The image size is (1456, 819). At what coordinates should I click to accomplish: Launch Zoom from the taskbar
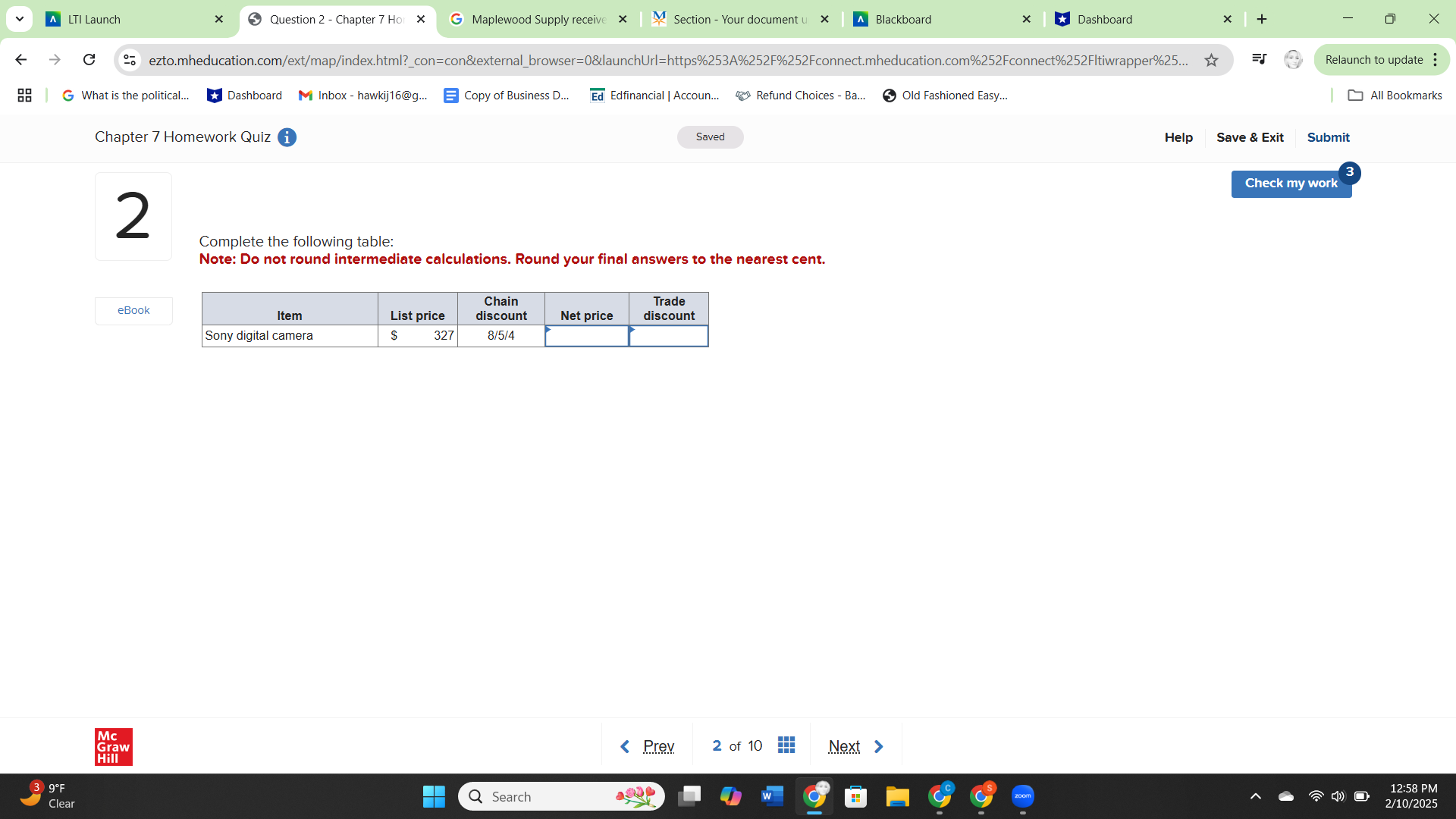pos(1022,796)
